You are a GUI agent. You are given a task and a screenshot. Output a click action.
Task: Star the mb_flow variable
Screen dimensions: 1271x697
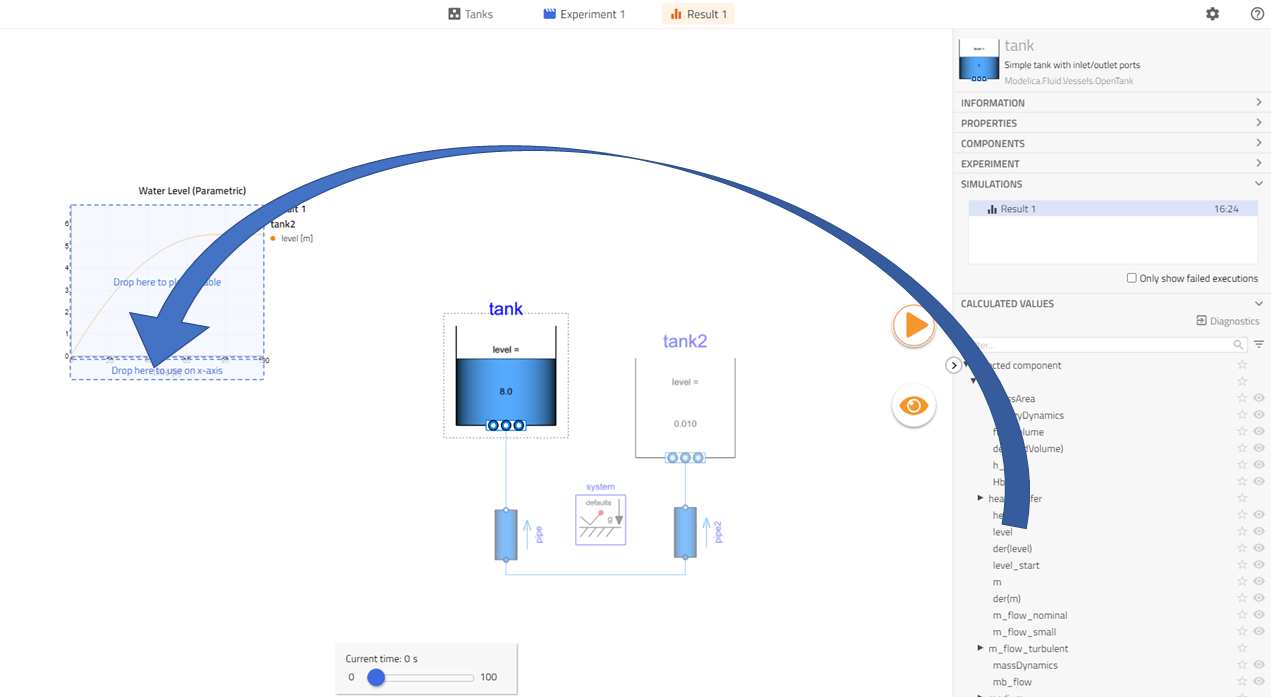tap(1242, 682)
